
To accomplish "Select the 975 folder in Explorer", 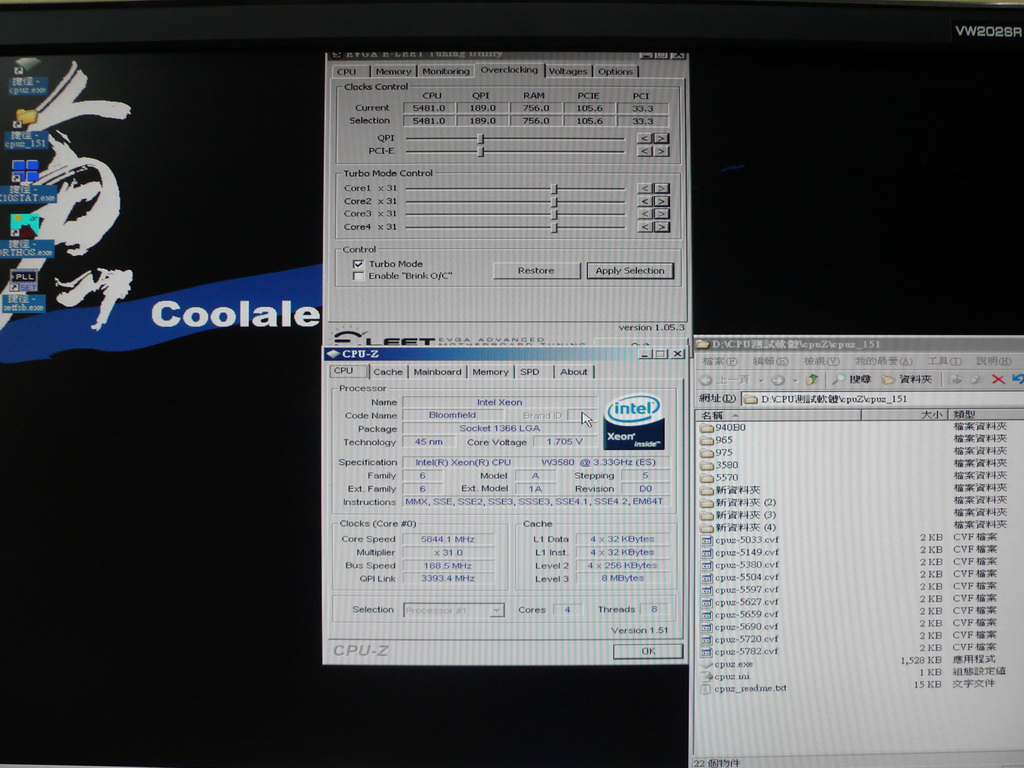I will tap(716, 453).
